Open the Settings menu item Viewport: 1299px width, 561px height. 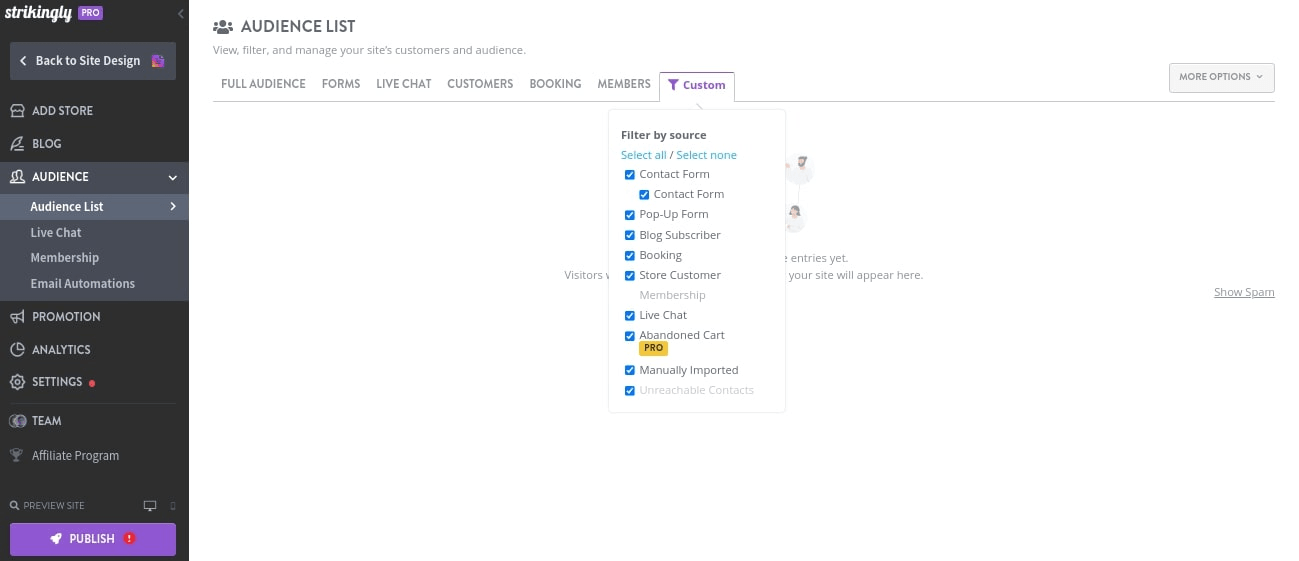(x=57, y=382)
